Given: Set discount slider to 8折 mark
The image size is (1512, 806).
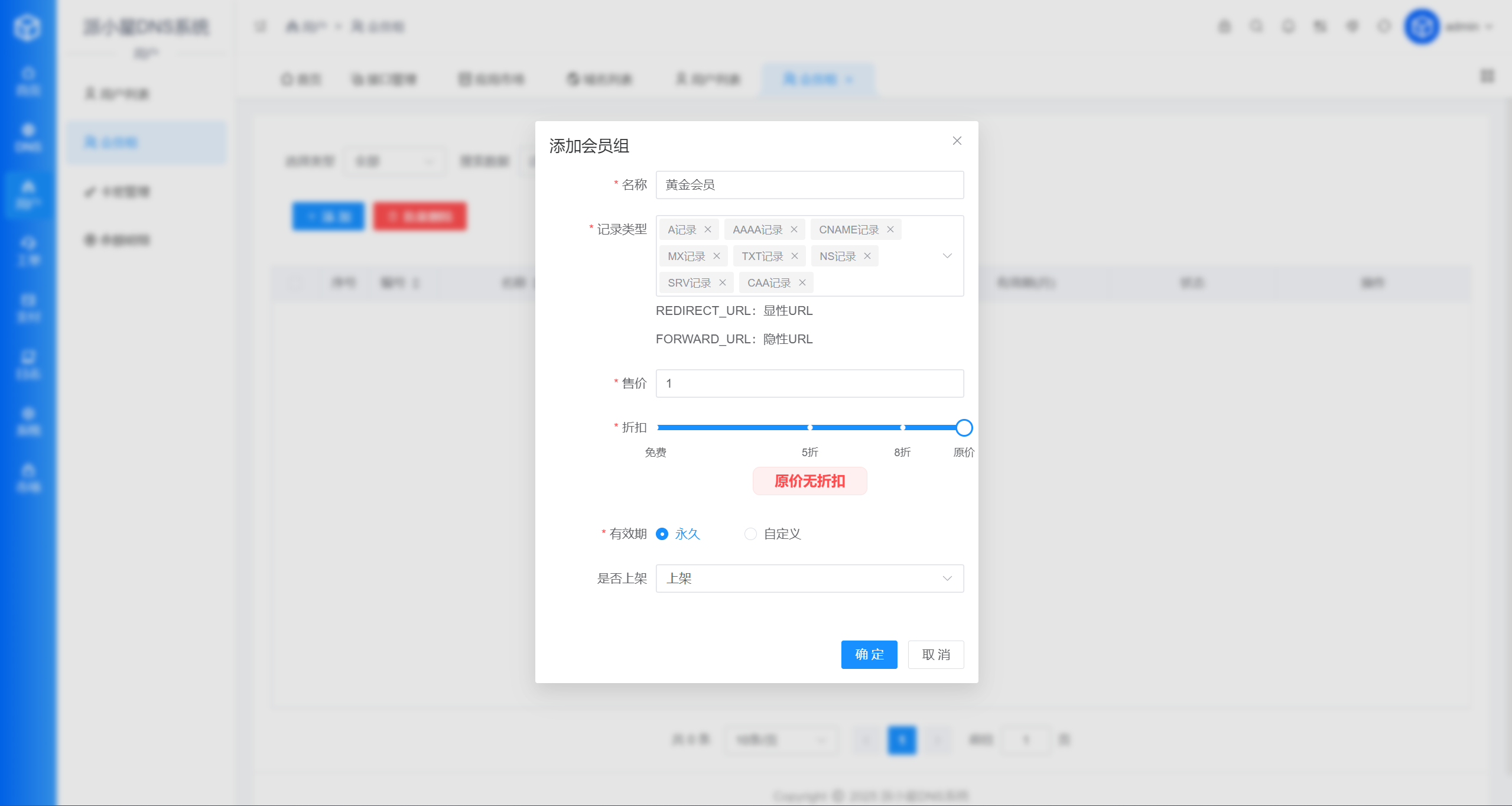Looking at the screenshot, I should (x=902, y=427).
